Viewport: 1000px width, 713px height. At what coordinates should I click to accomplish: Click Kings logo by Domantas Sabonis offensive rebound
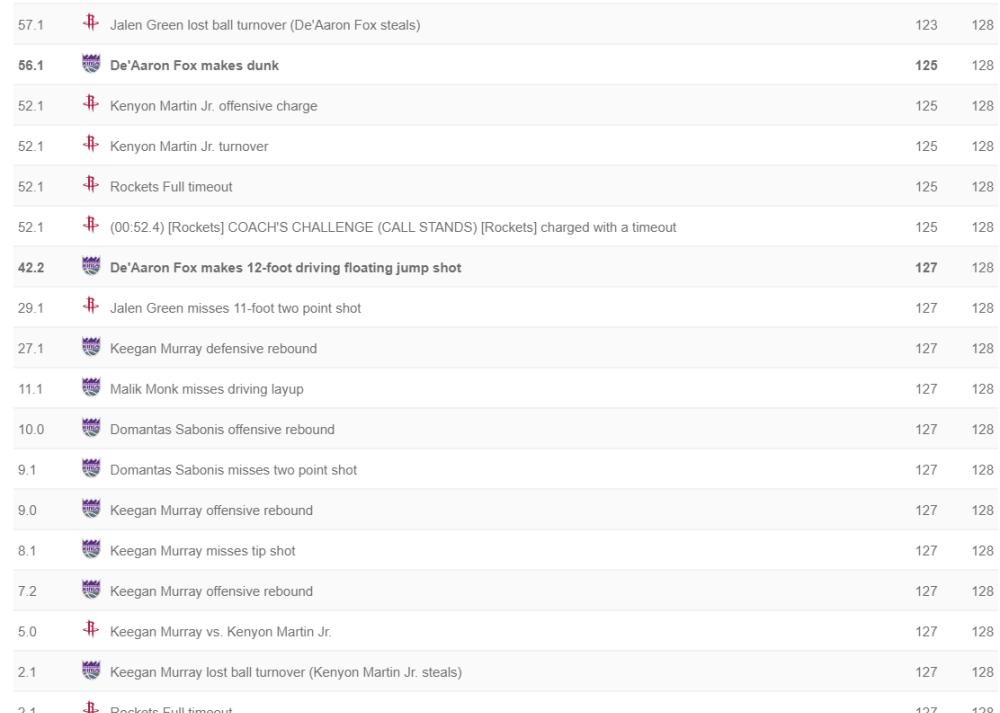point(91,428)
